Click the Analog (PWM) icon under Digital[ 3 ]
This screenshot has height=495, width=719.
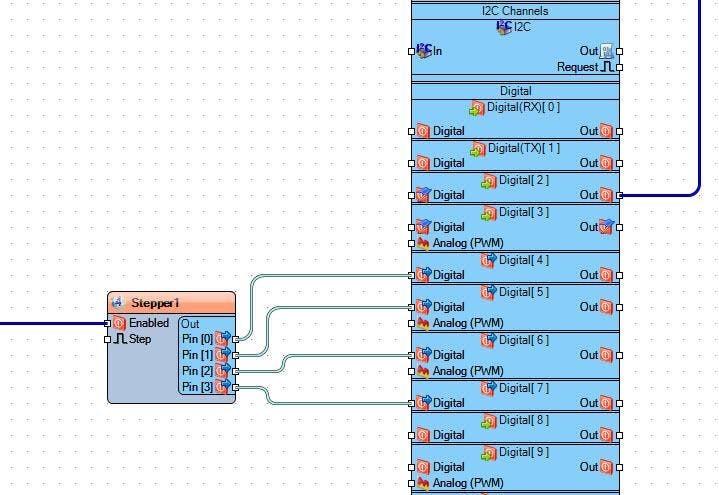[x=423, y=243]
